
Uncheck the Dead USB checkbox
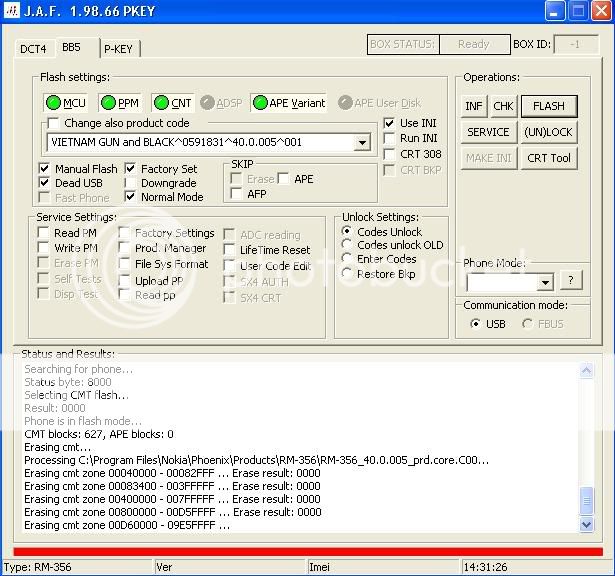(44, 183)
